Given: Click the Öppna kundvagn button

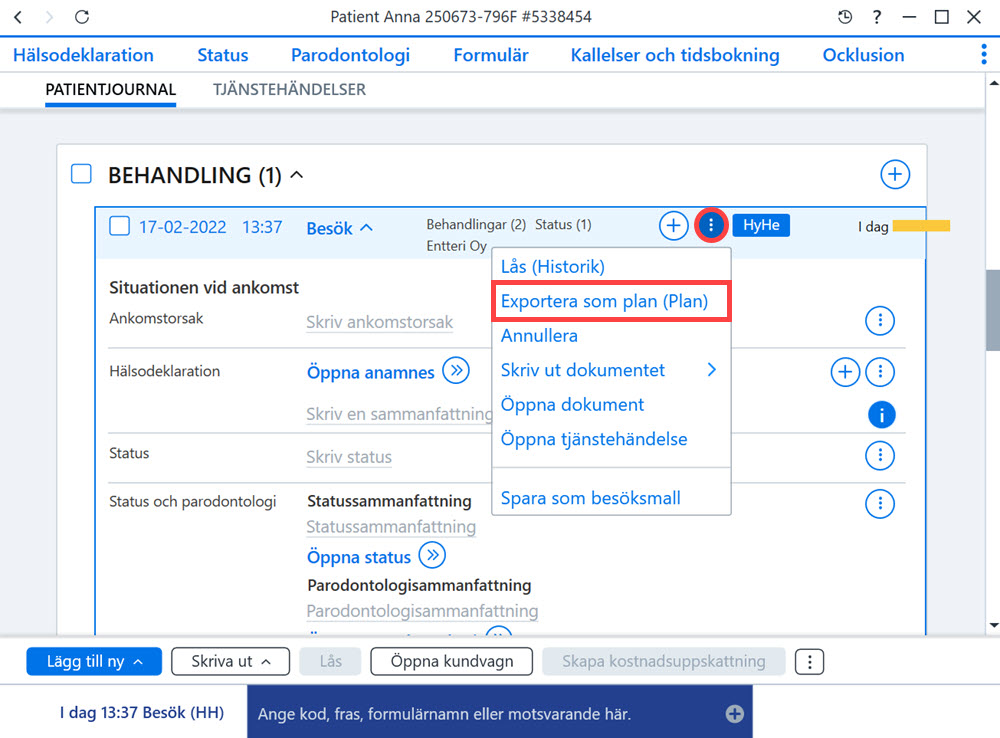Looking at the screenshot, I should coord(452,661).
